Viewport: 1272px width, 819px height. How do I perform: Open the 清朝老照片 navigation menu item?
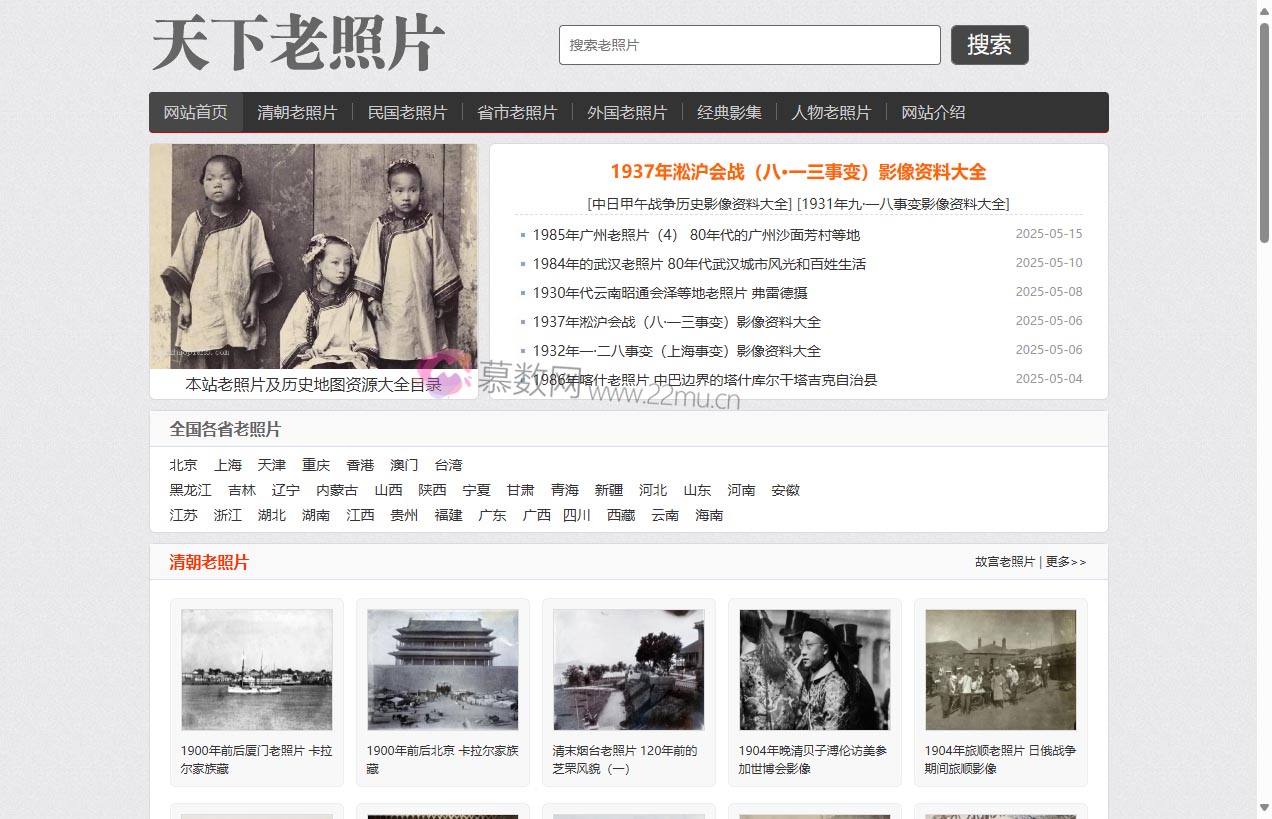click(x=297, y=112)
